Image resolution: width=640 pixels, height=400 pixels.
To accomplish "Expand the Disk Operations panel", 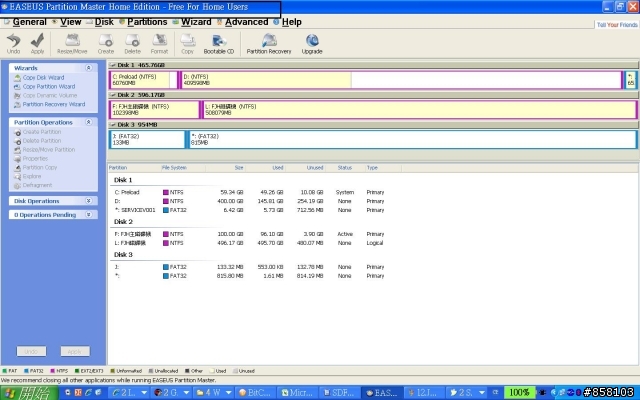I will coord(89,201).
